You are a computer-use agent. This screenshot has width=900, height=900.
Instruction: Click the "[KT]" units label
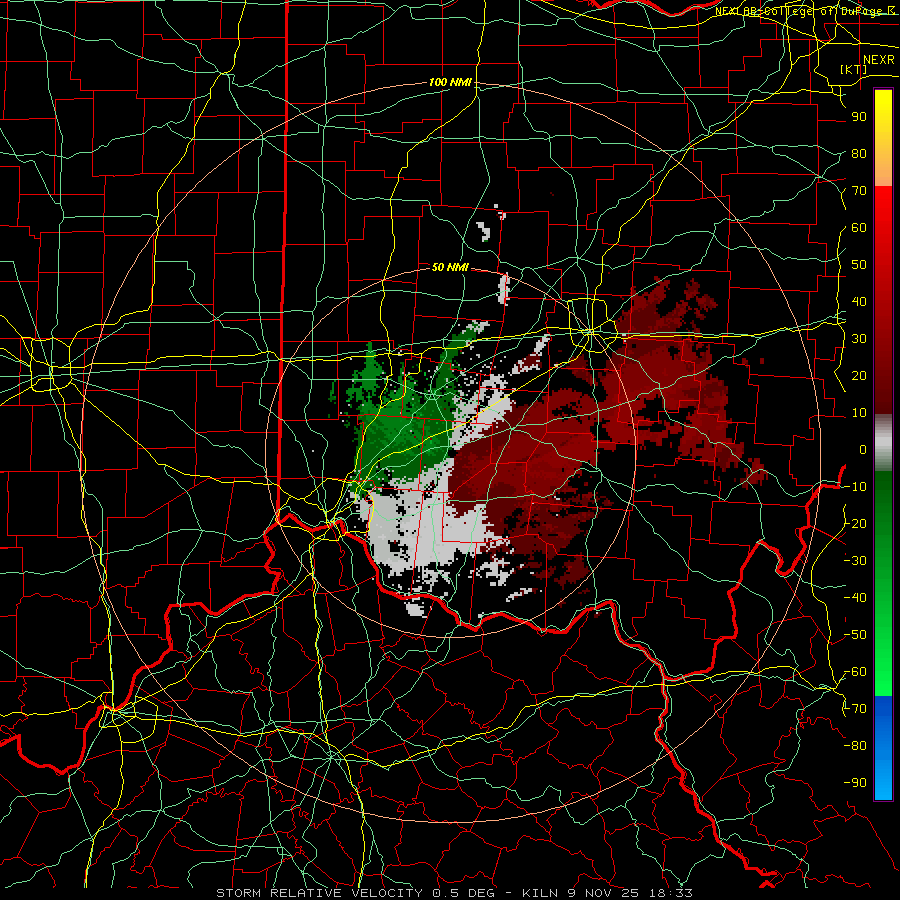coord(854,69)
